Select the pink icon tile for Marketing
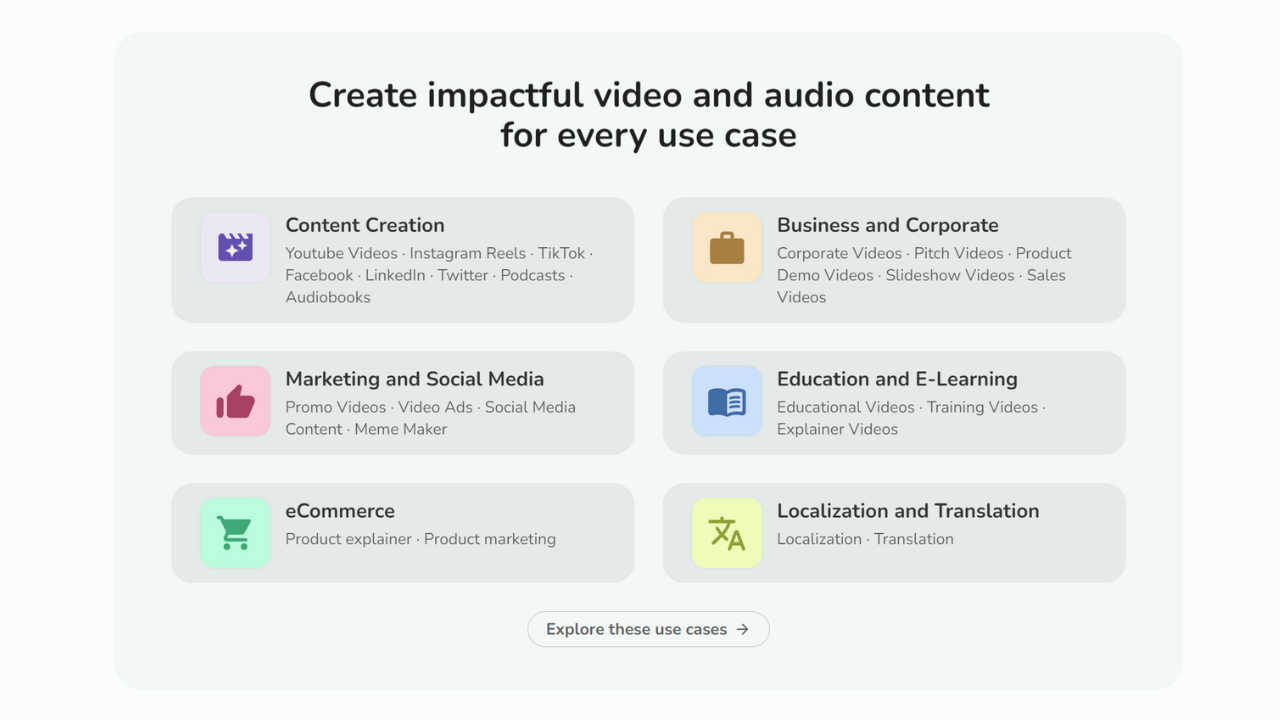 235,402
